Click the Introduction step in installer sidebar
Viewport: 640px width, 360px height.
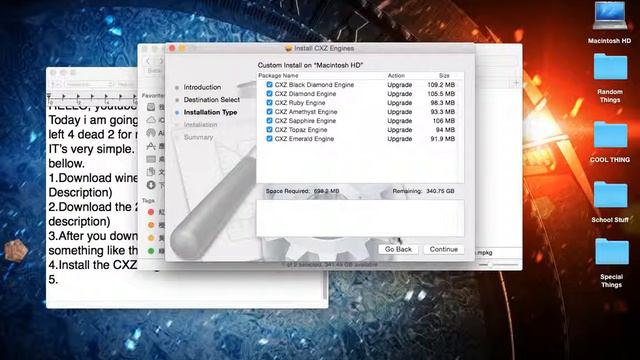click(202, 87)
